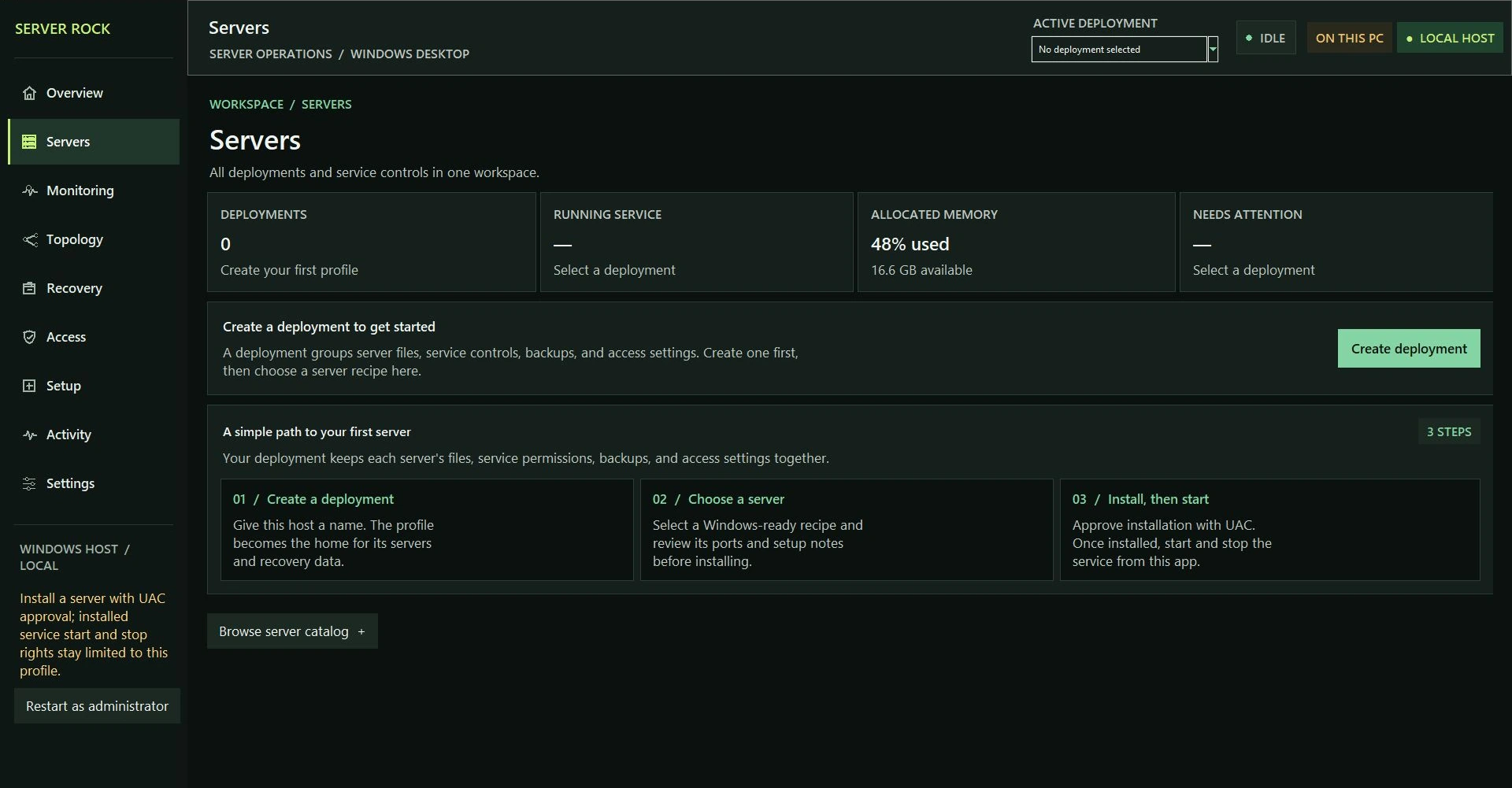Click the Create deployment button
Image resolution: width=1512 pixels, height=788 pixels.
[1409, 349]
